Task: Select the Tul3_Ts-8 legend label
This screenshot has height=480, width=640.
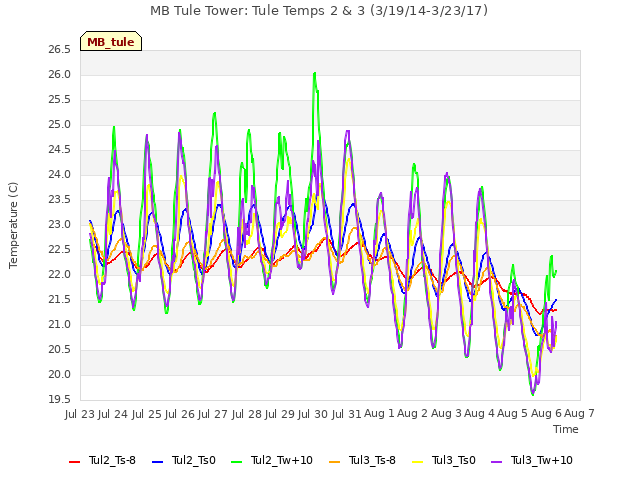Action: tap(372, 460)
